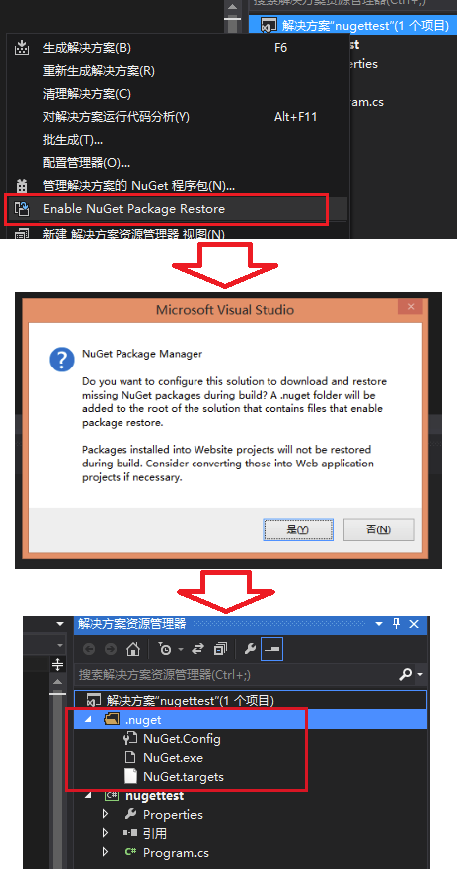Open the dark dropdown arrow left of Solution Explorer
The width and height of the screenshot is (457, 876).
(59, 623)
